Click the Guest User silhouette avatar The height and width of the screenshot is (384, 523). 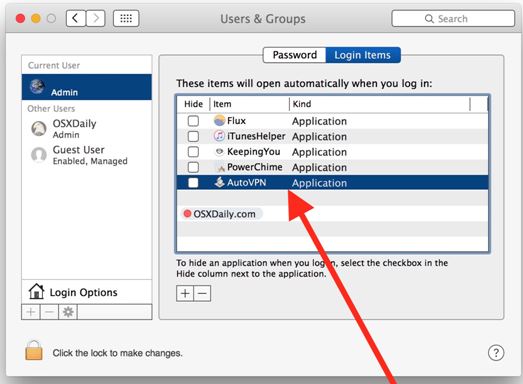pos(39,155)
